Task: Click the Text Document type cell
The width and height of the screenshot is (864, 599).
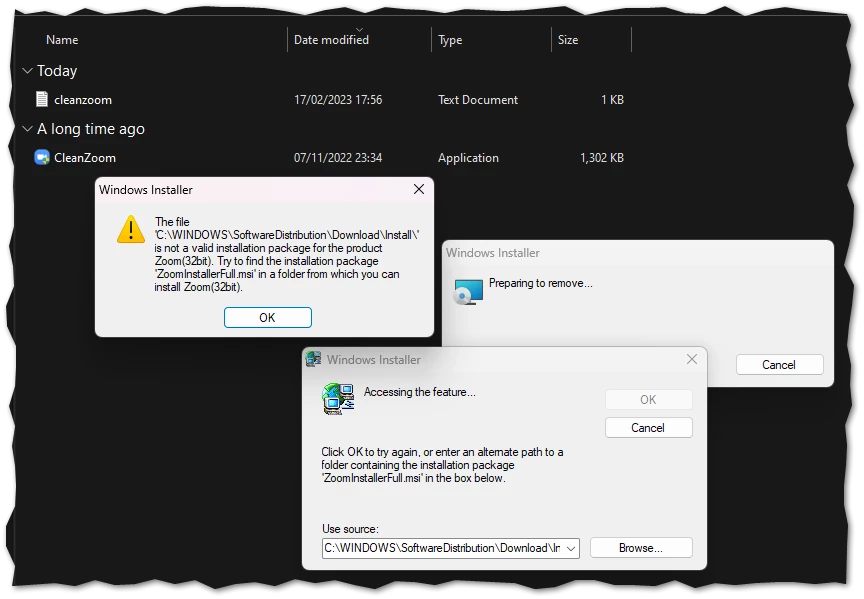Action: tap(478, 100)
